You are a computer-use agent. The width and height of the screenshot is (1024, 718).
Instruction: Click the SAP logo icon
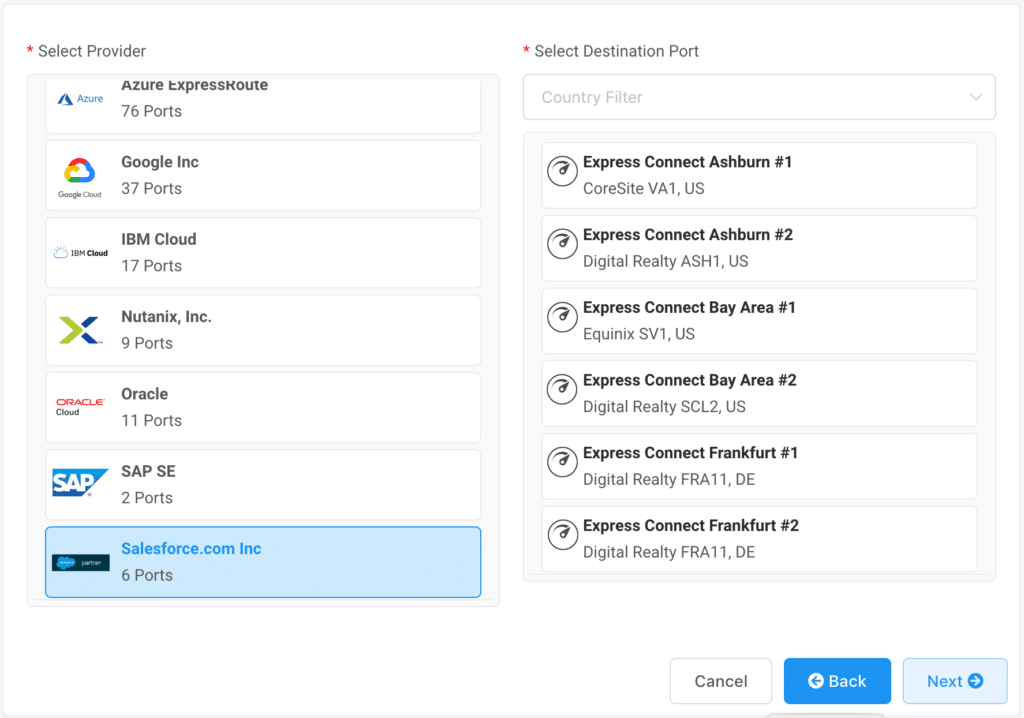coord(80,484)
